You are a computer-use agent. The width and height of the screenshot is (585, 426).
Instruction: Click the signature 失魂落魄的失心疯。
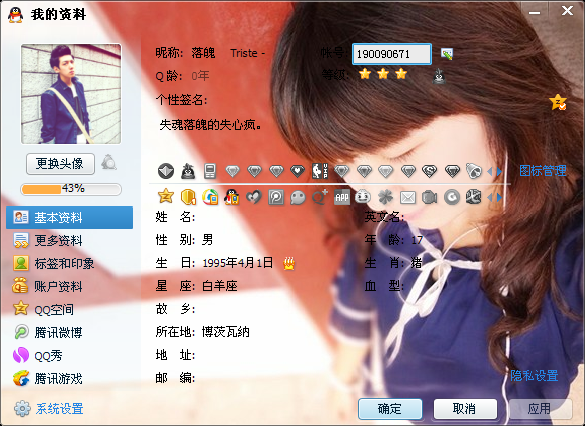click(211, 125)
